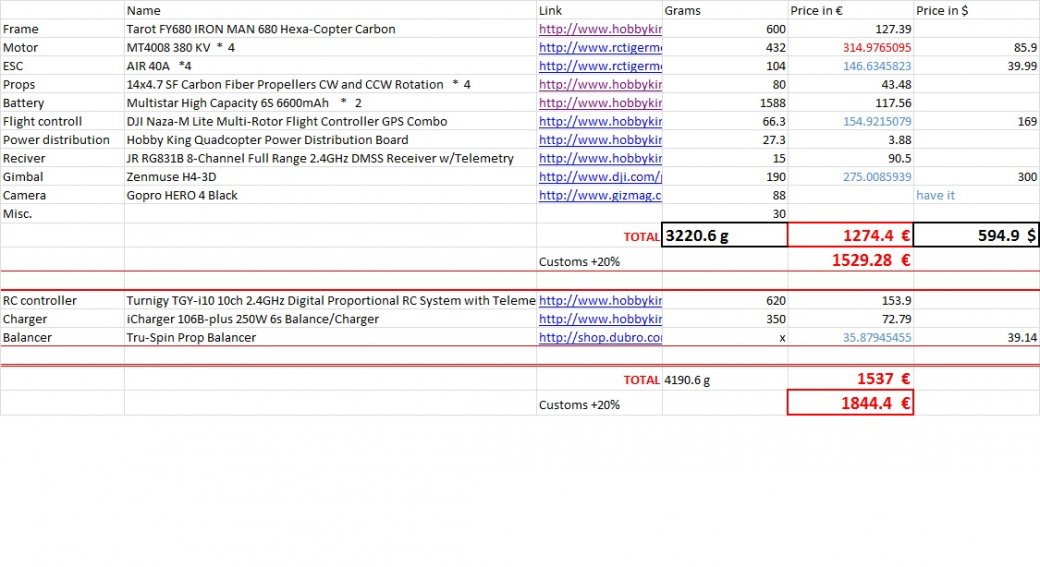Click the '3220.6 g' total weight cell
Viewport: 1040px width, 567px height.
(x=725, y=235)
